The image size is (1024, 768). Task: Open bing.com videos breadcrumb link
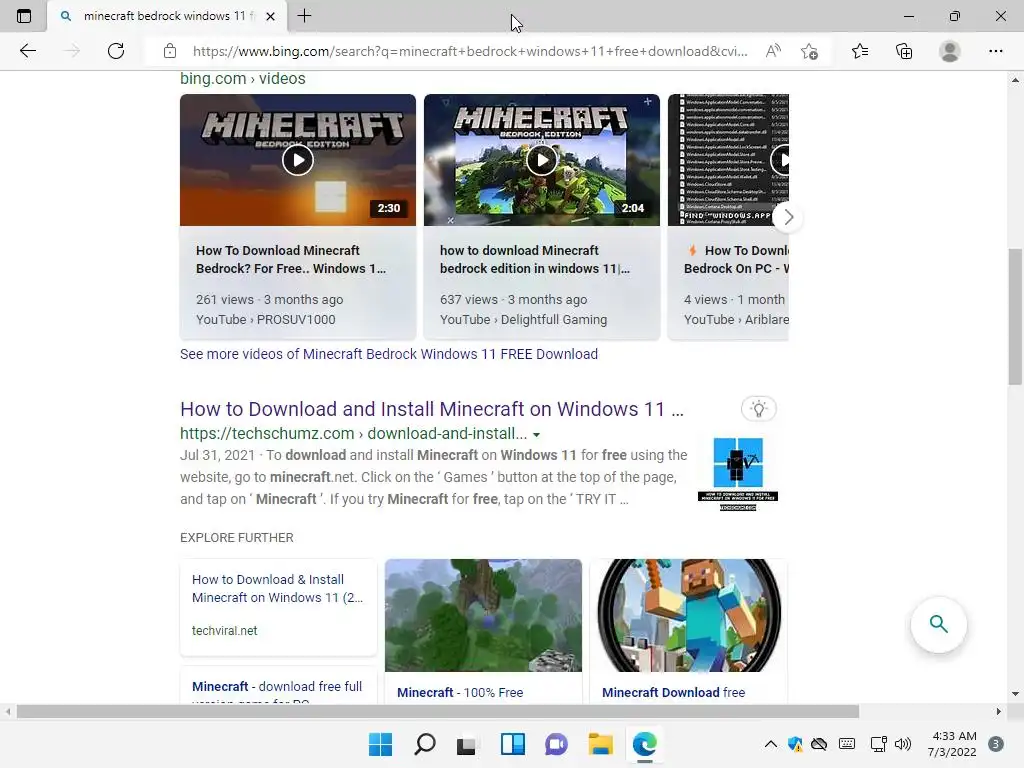(242, 78)
